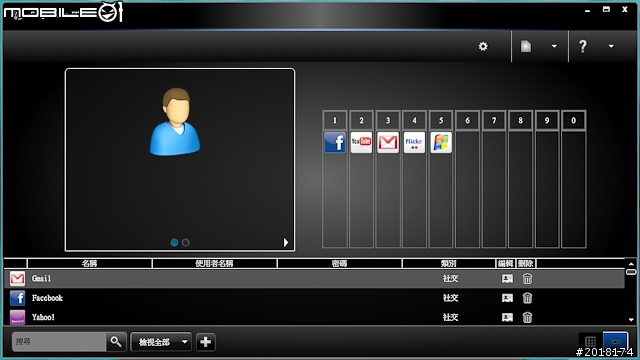Edit the Yahoo! account entry

pos(507,317)
